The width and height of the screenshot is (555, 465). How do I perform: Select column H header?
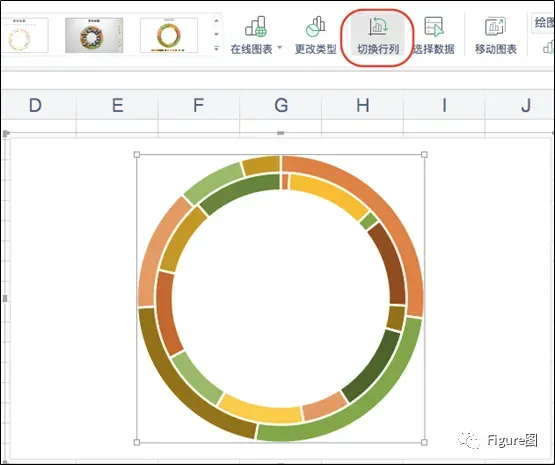point(362,105)
